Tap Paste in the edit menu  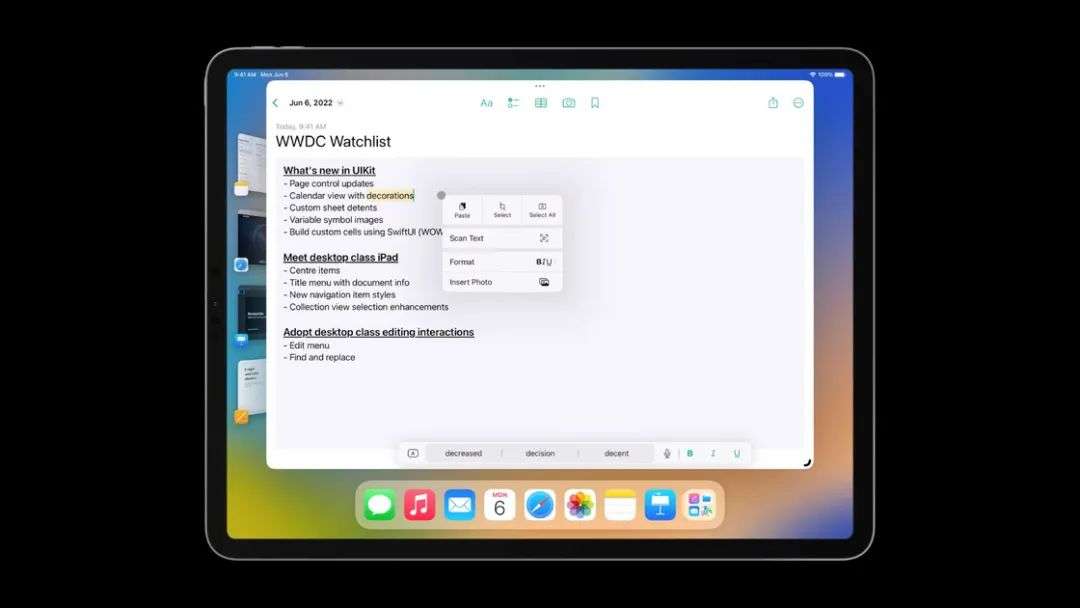click(462, 210)
